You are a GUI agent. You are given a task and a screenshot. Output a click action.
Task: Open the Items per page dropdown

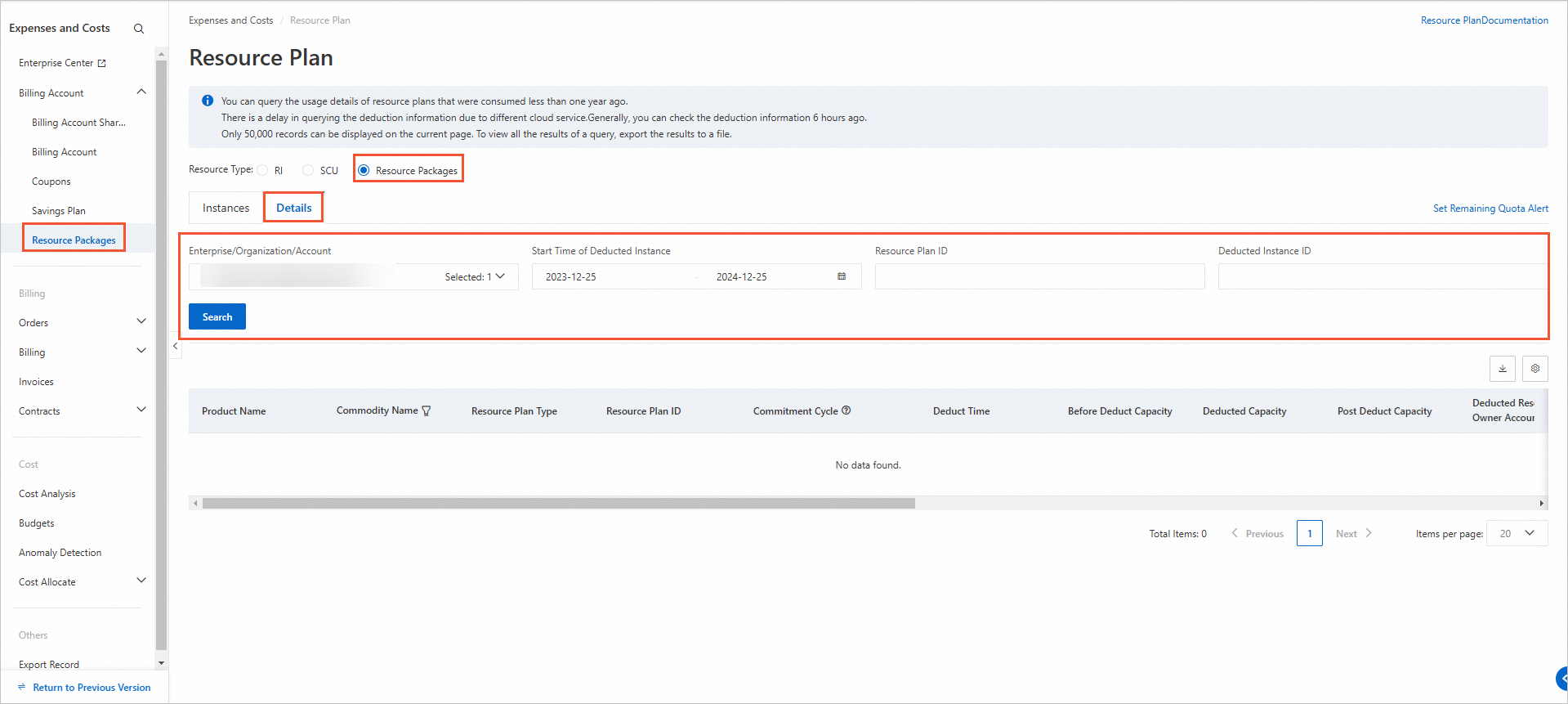coord(1517,533)
